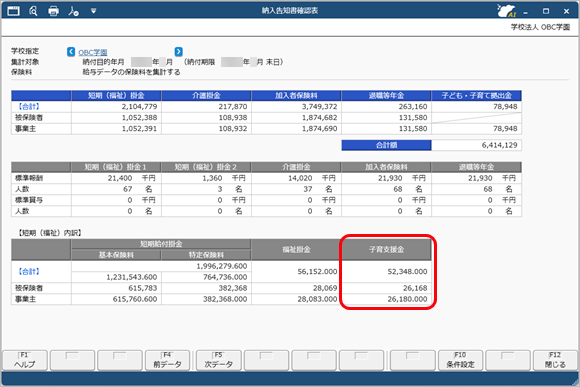Click the F1 ヘルプ button
Image resolution: width=580 pixels, height=387 pixels.
point(25,360)
